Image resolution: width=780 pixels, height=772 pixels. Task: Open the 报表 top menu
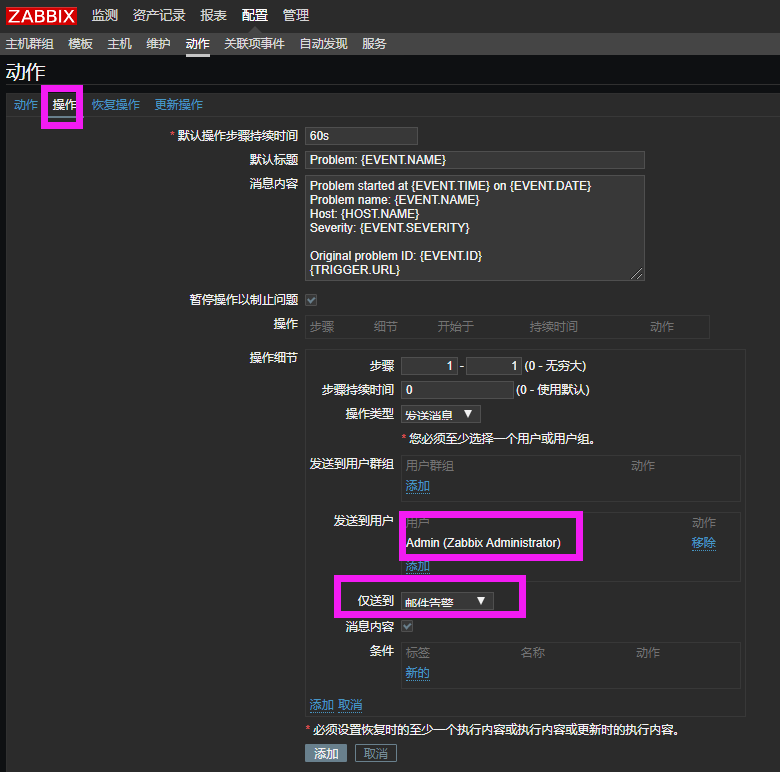(213, 15)
